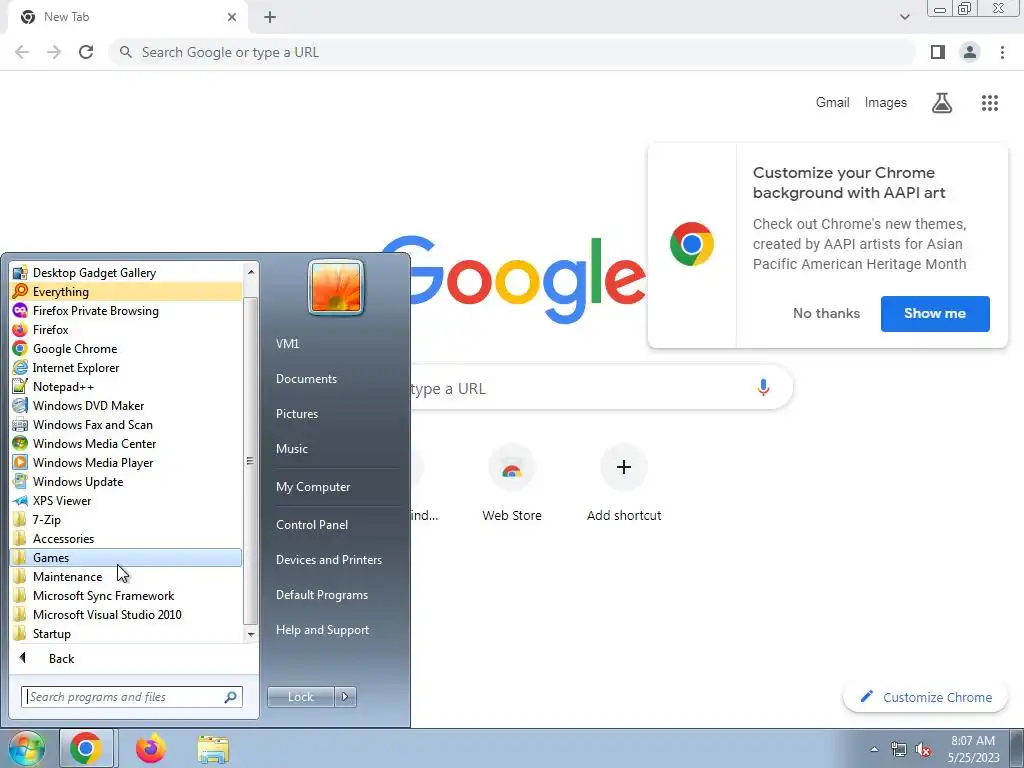Open the shutdown options arrow beside Lock
Screen dimensions: 1024x768
pos(345,697)
